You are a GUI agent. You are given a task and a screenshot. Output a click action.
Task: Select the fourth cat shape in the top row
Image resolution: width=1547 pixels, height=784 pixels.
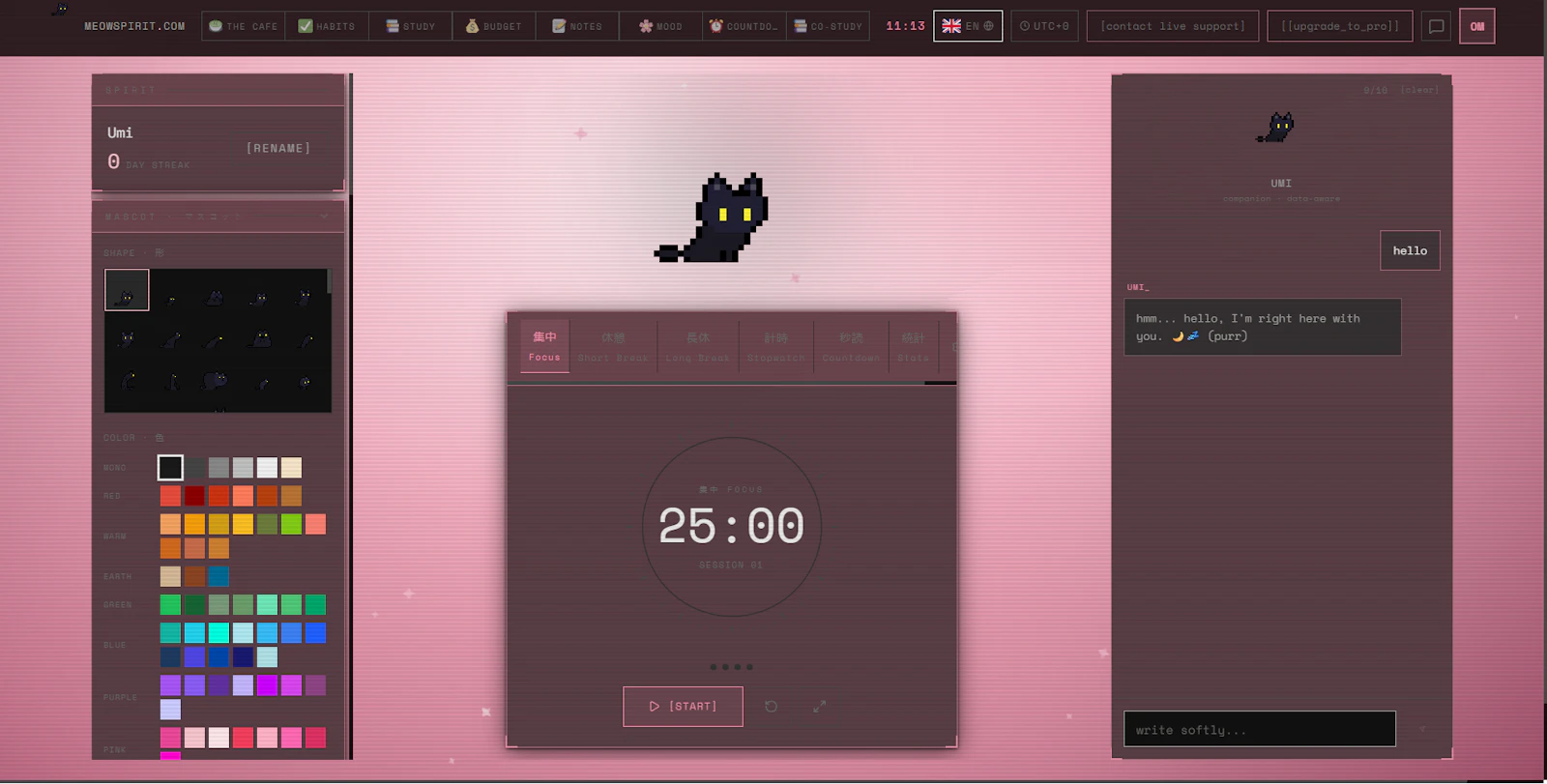click(259, 298)
